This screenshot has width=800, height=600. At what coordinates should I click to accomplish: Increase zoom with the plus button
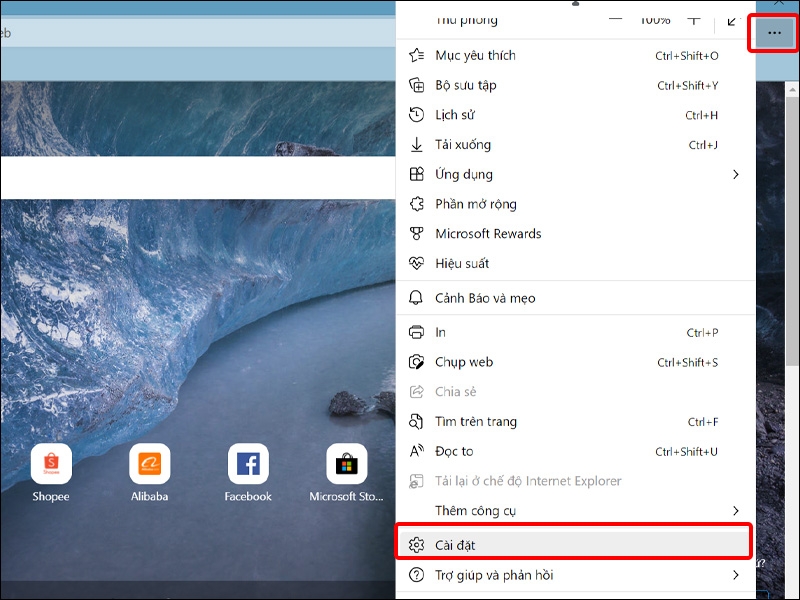tap(693, 20)
